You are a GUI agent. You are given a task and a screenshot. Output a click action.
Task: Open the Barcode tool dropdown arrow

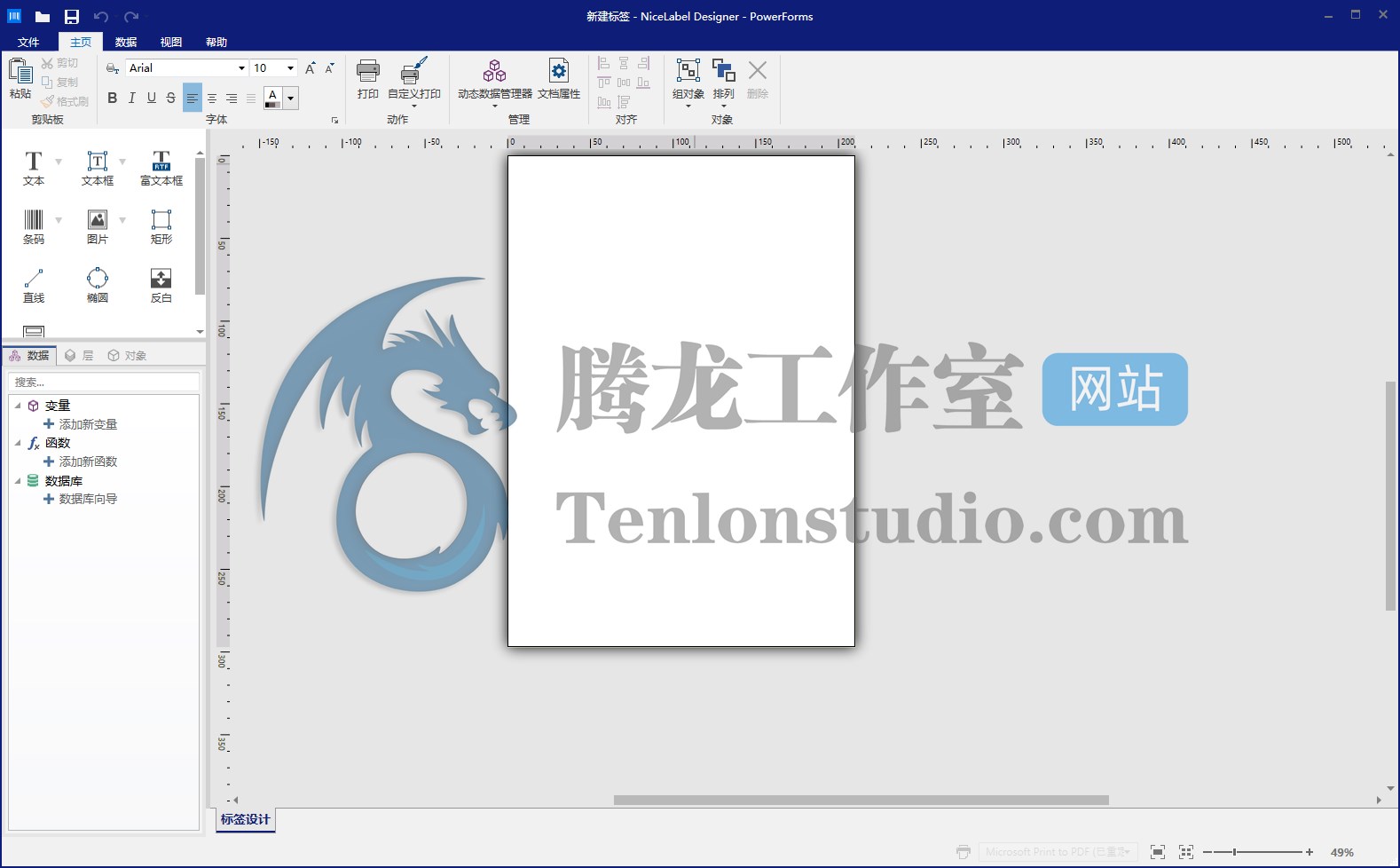click(59, 220)
